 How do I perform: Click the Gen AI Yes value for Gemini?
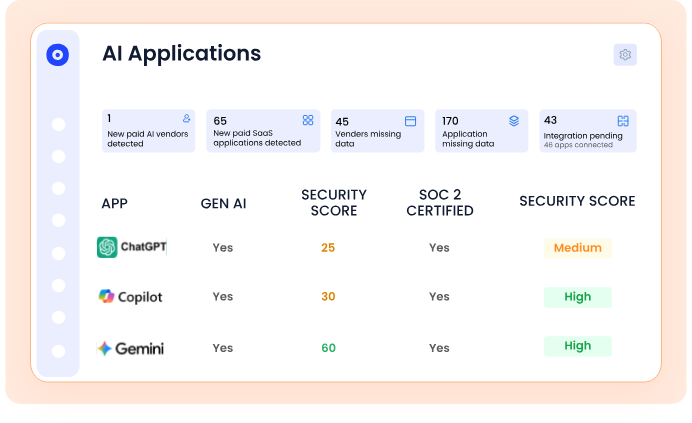click(223, 348)
